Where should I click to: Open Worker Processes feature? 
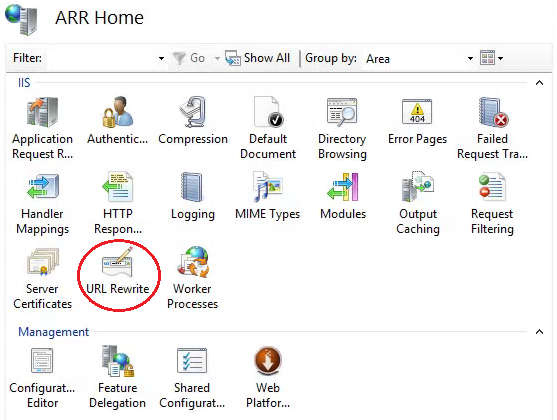(193, 263)
